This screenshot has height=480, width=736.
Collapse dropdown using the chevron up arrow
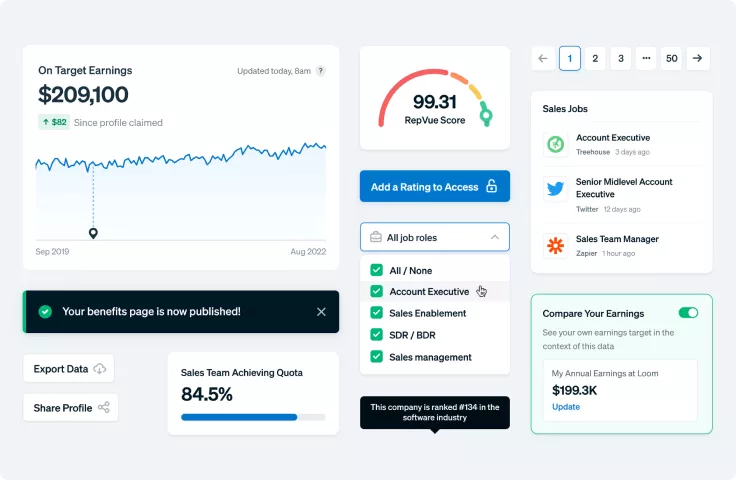click(x=495, y=237)
